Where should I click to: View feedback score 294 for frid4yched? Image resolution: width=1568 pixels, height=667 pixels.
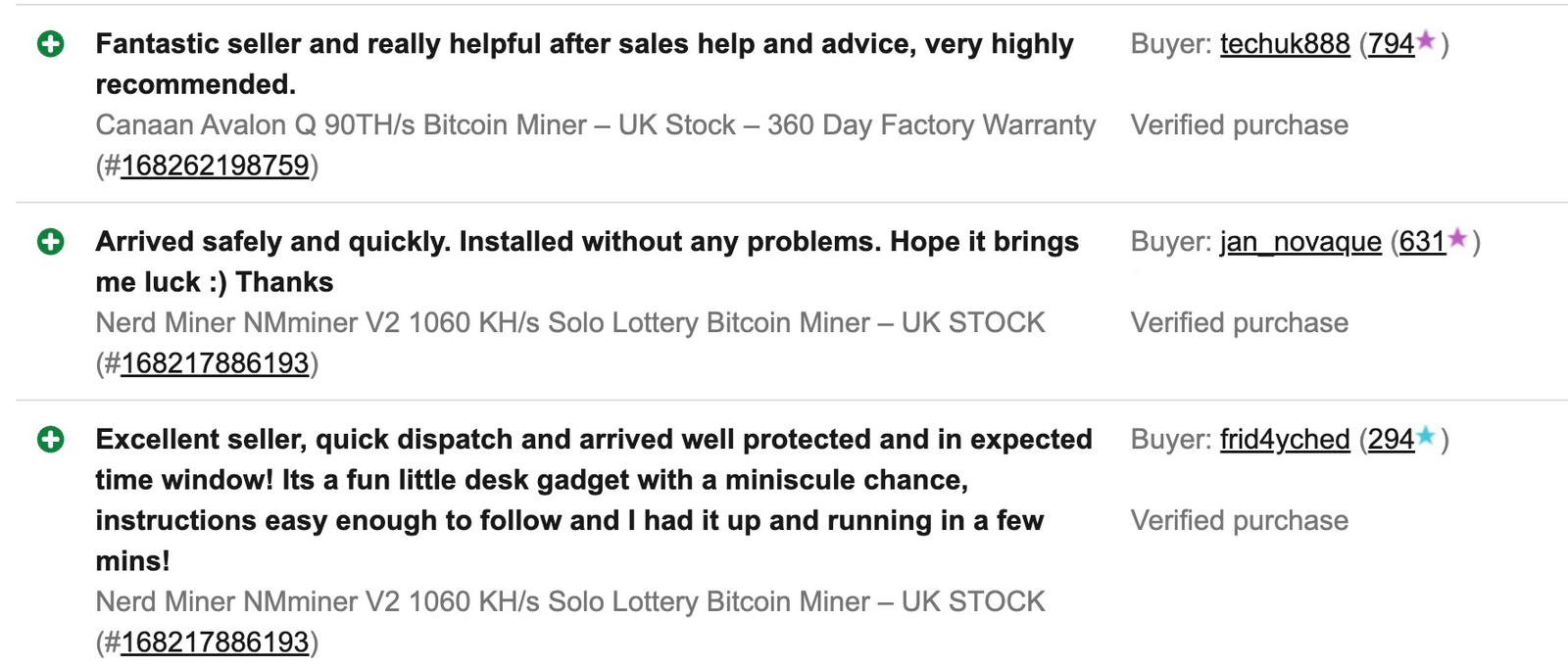[1390, 440]
